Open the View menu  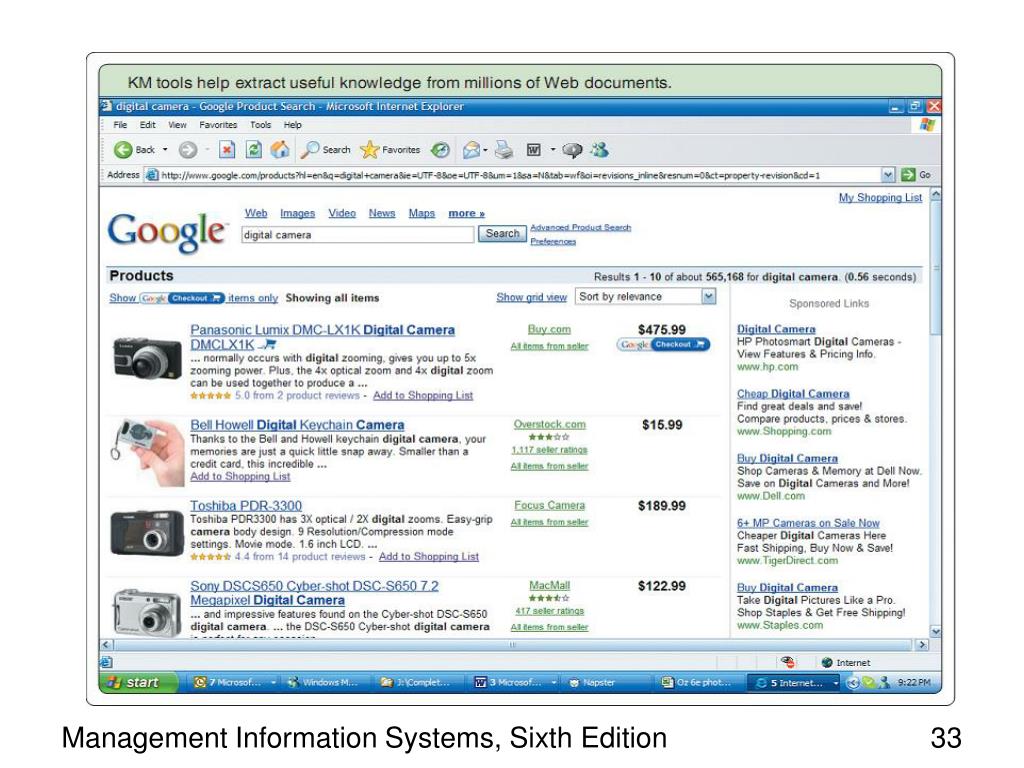(177, 125)
